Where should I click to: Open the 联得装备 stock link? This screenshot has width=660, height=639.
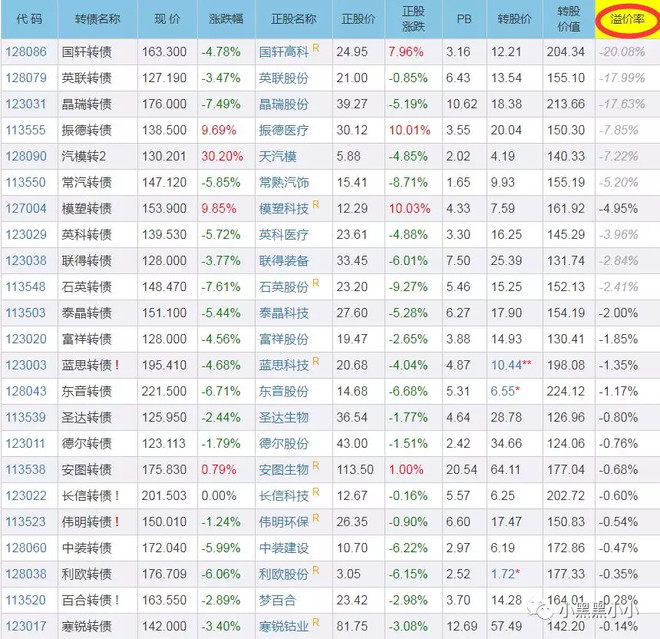click(x=284, y=261)
